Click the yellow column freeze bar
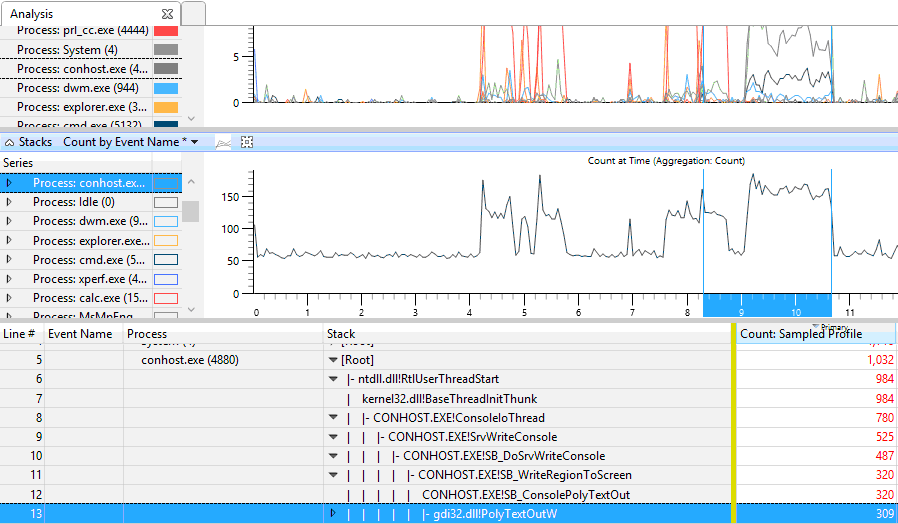The width and height of the screenshot is (898, 524). pyautogui.click(x=734, y=424)
